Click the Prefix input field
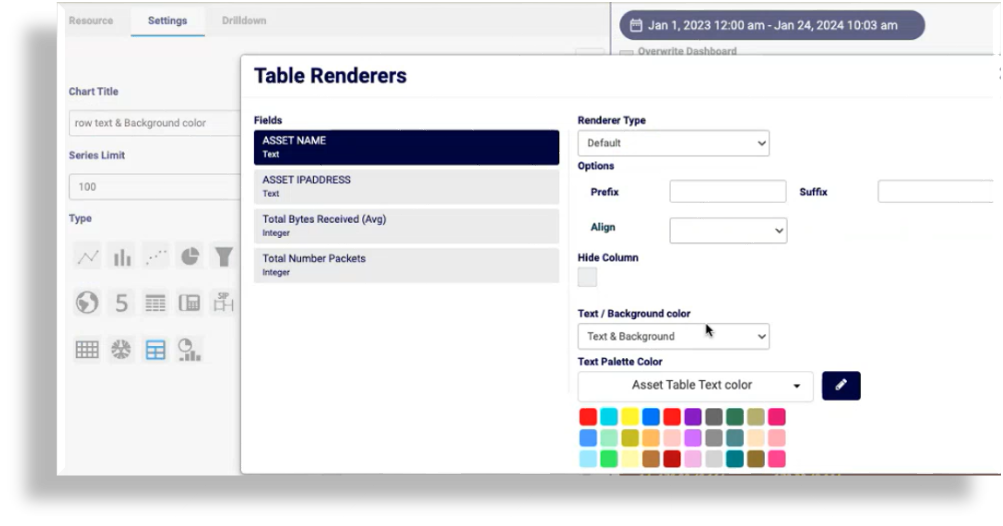 point(728,191)
